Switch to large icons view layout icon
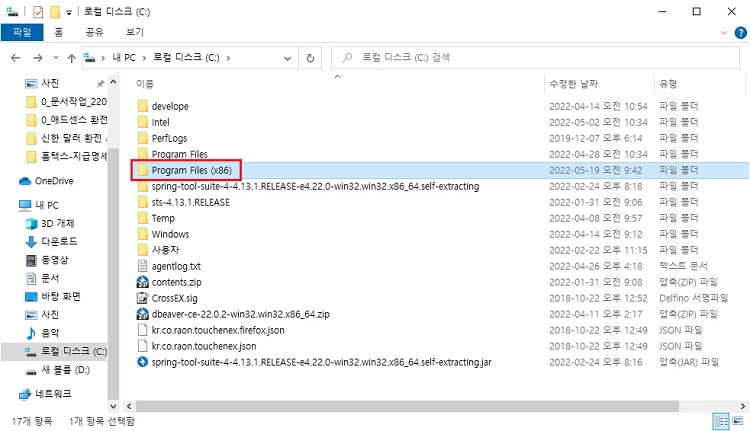Screen dimensions: 750x431 738,421
